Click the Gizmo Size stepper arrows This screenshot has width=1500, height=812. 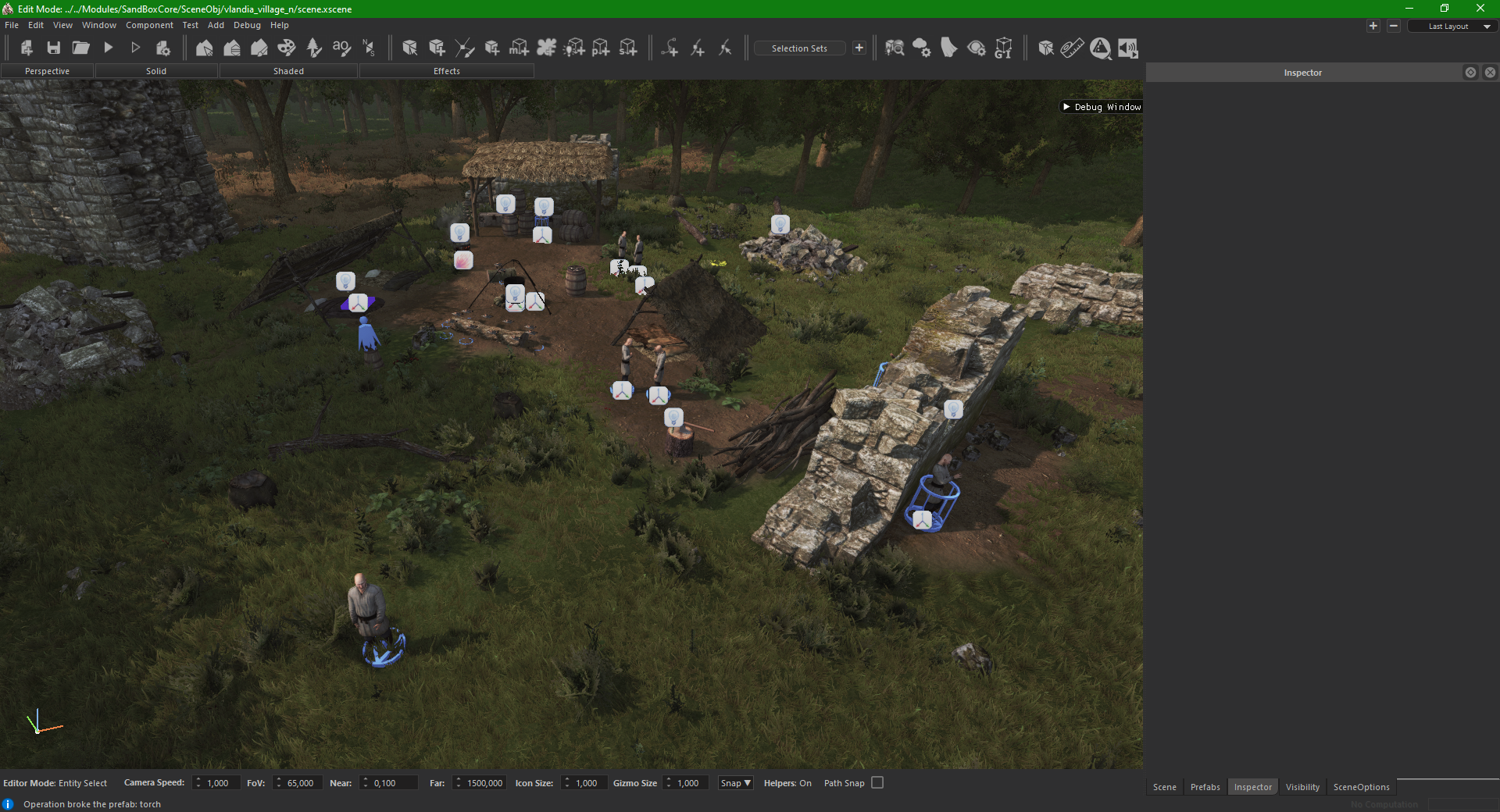click(669, 783)
